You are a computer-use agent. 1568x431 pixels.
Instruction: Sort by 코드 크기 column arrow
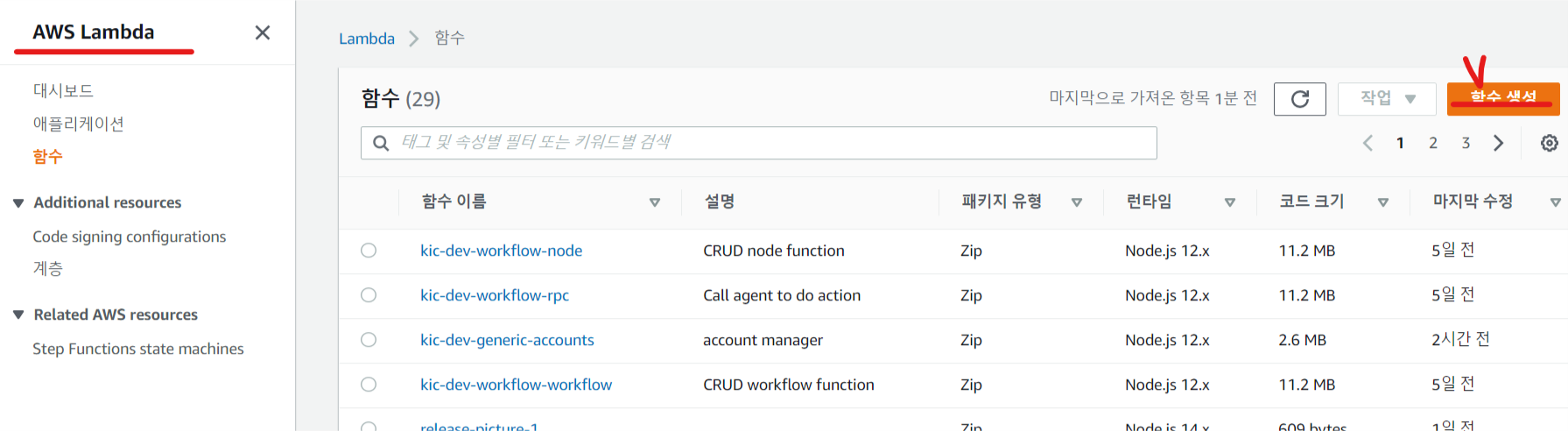point(1383,202)
